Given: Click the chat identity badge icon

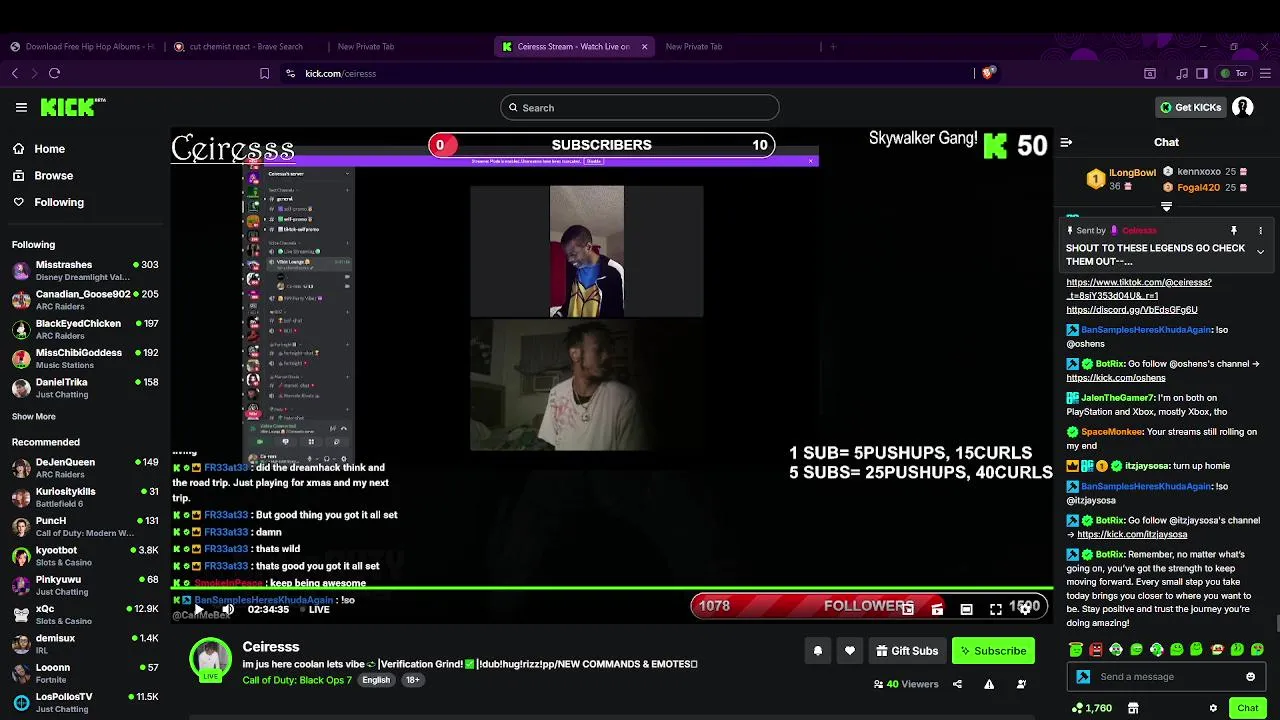Looking at the screenshot, I should coord(1083,677).
